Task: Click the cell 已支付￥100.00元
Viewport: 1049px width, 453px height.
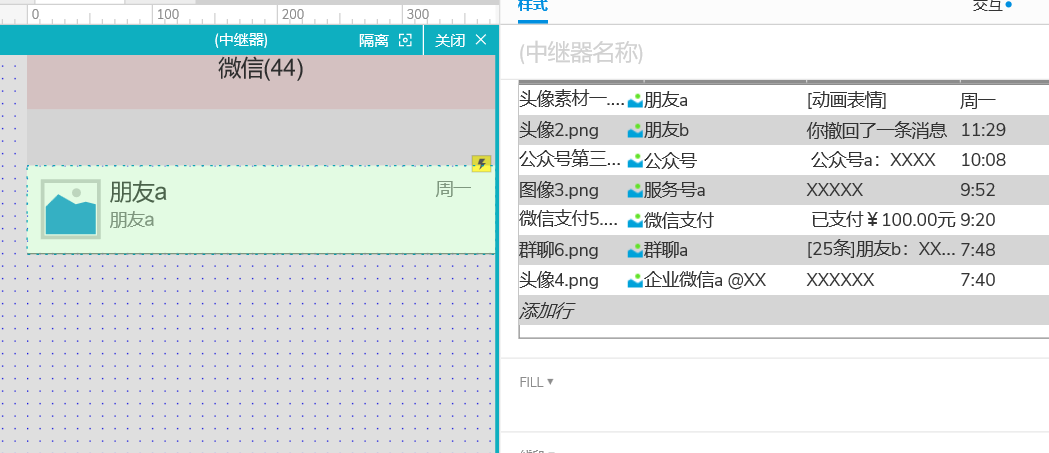Action: [x=883, y=219]
